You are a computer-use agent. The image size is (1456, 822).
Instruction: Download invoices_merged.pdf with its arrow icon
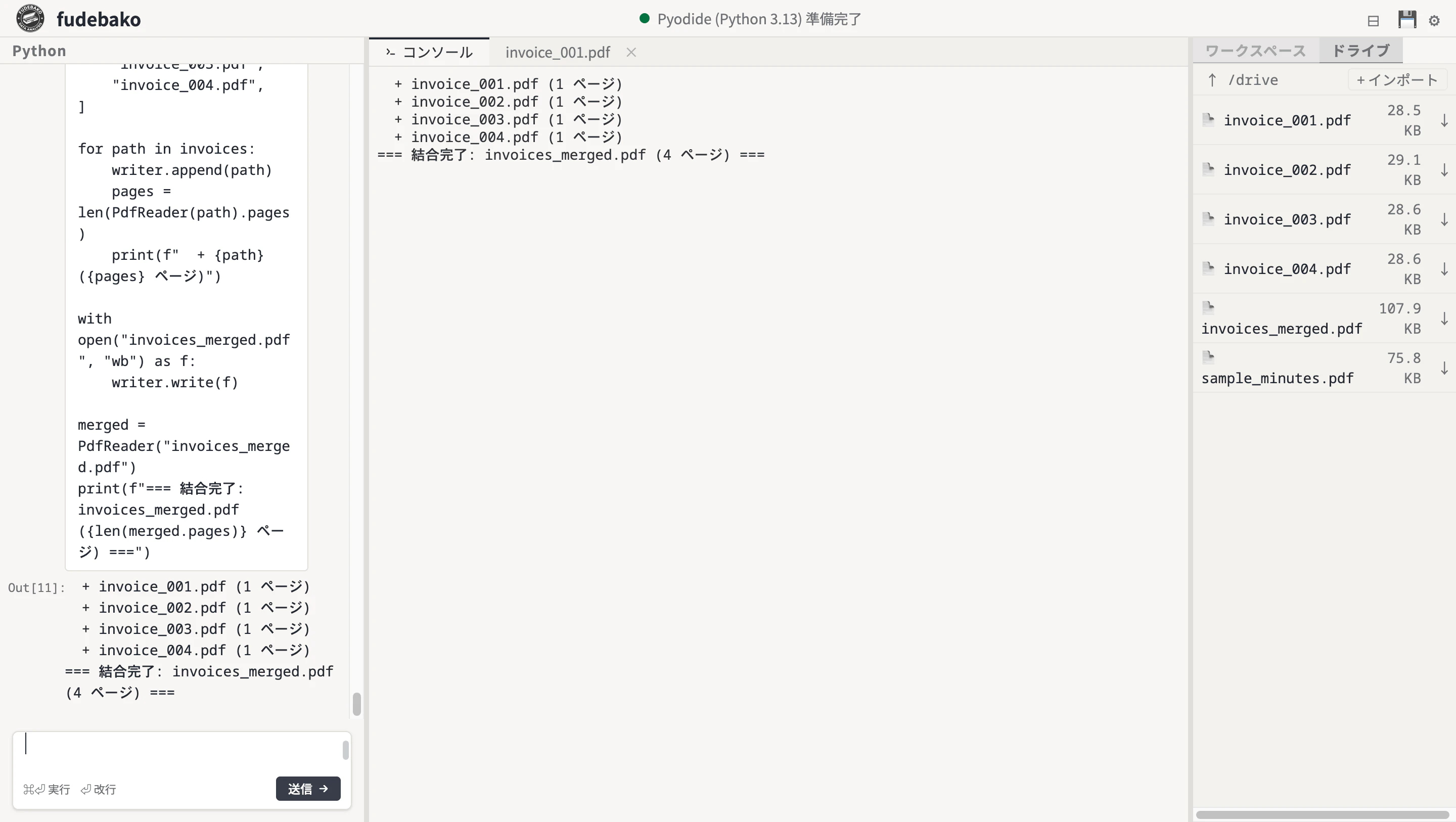1444,318
